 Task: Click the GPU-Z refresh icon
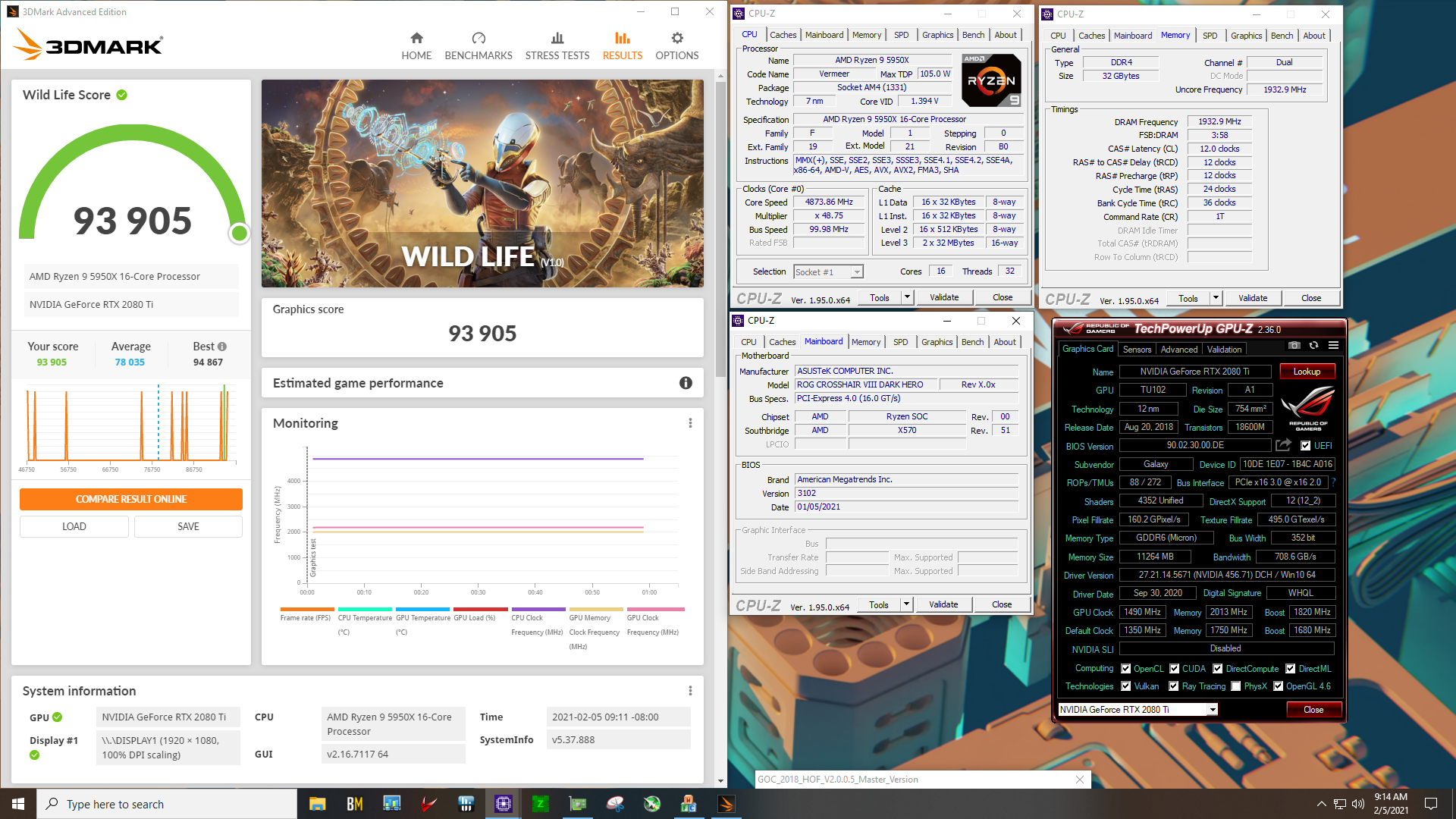1314,345
